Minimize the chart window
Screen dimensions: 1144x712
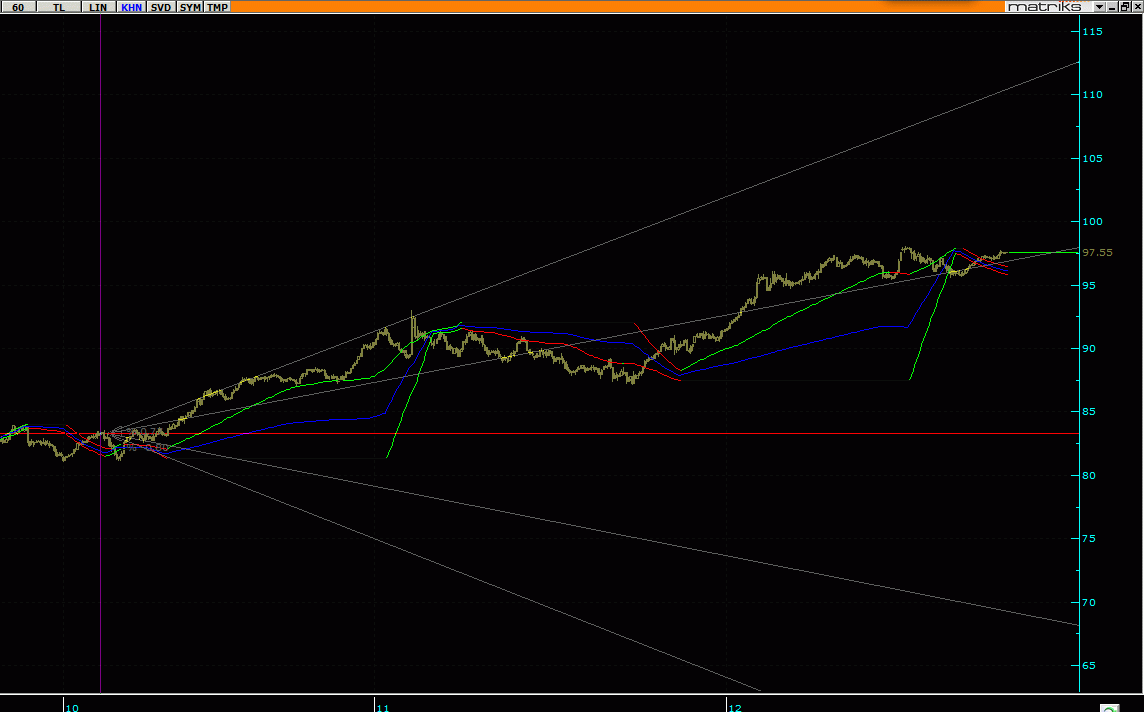click(1113, 7)
